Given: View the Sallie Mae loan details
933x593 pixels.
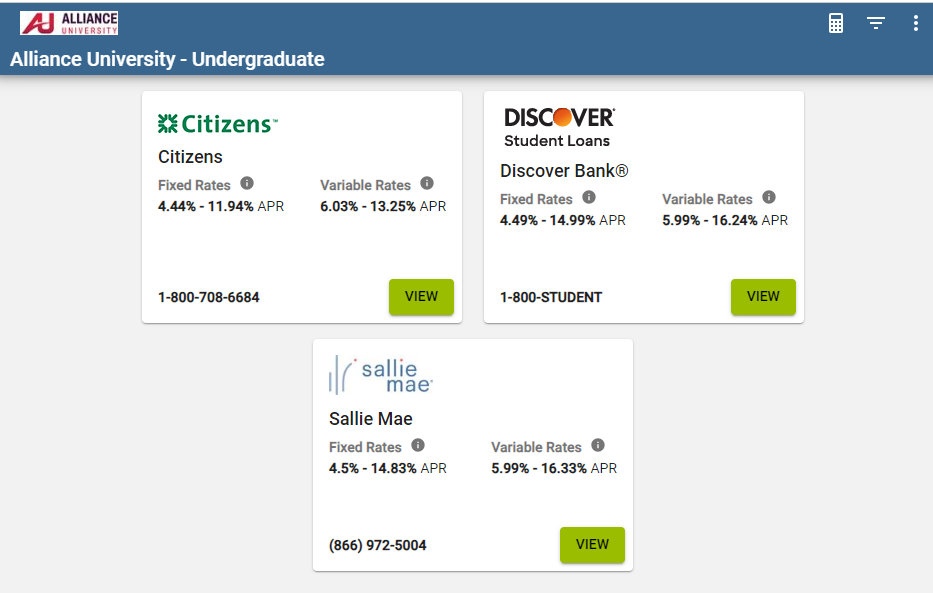Looking at the screenshot, I should pos(593,545).
